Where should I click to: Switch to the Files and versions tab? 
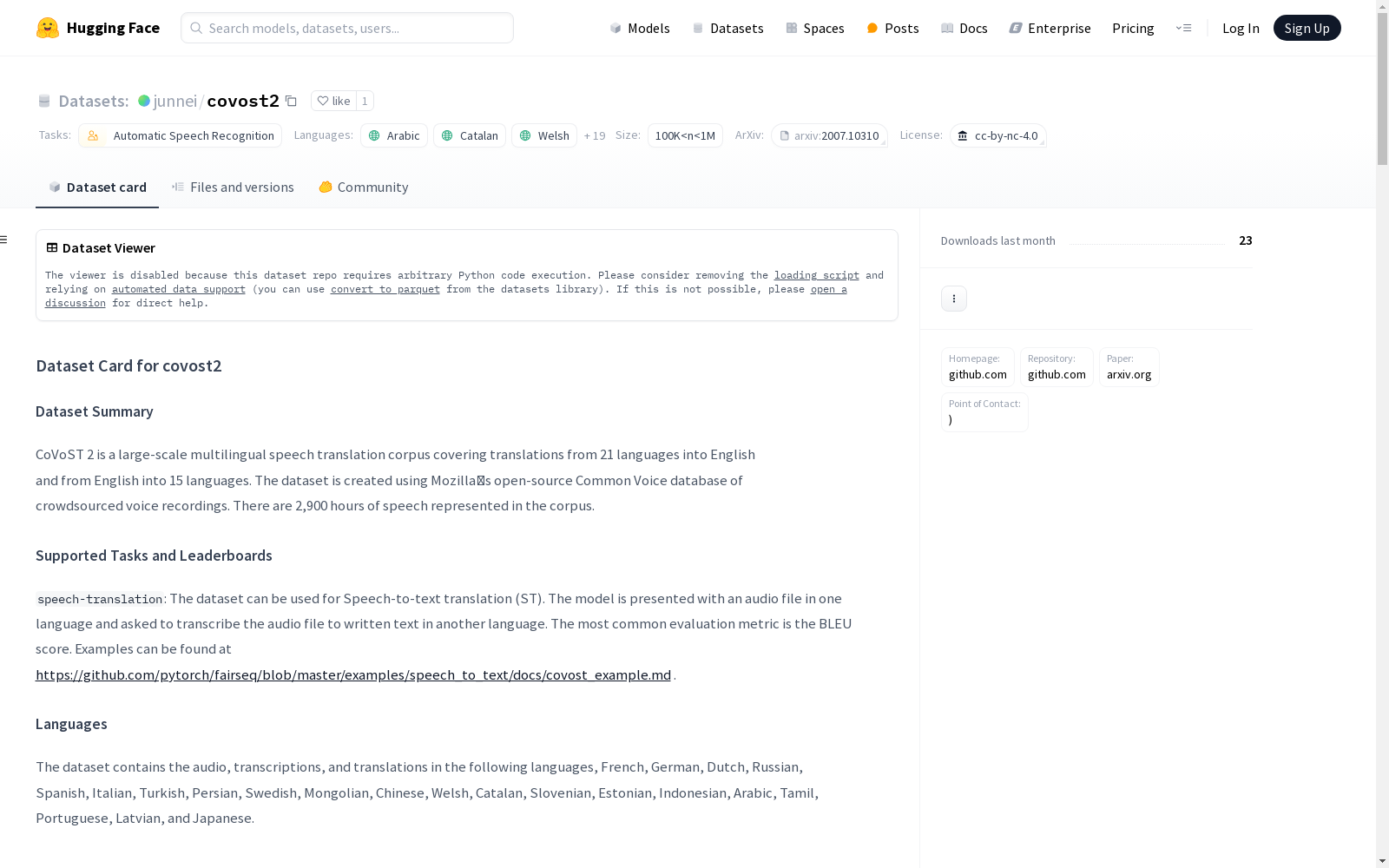pos(233,187)
